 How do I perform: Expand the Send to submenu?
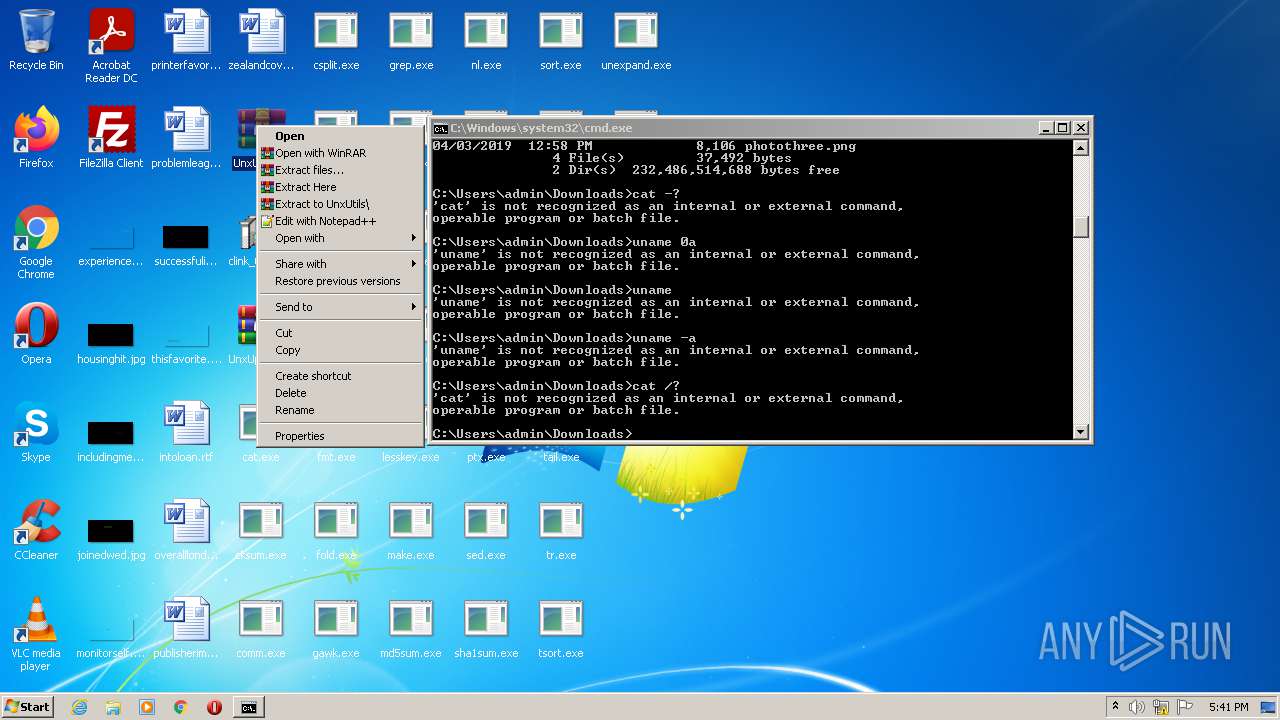point(340,307)
